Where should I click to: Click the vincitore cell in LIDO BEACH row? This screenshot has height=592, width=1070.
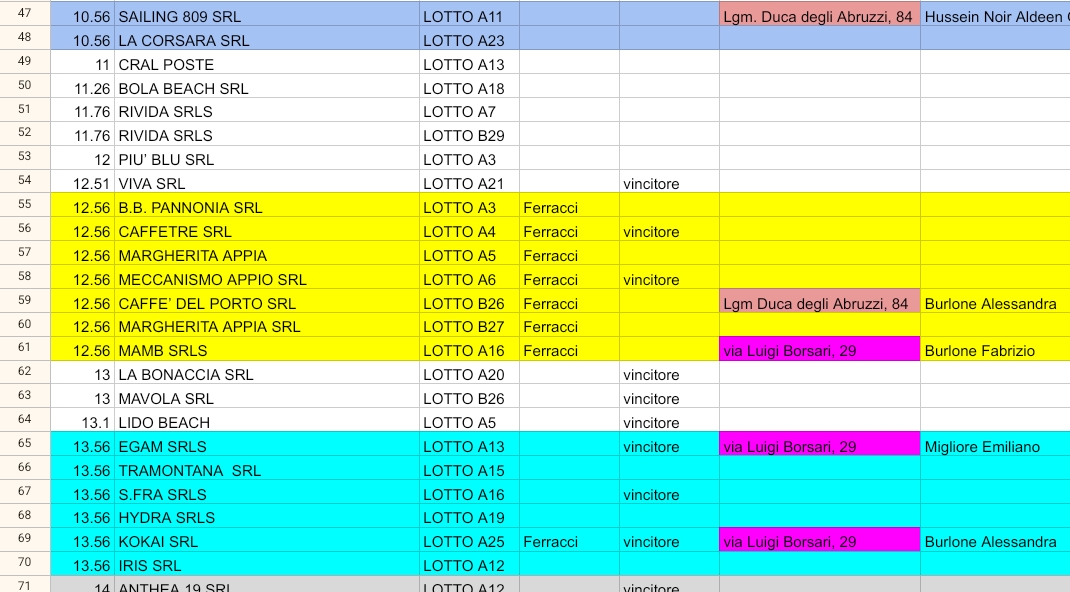click(668, 423)
